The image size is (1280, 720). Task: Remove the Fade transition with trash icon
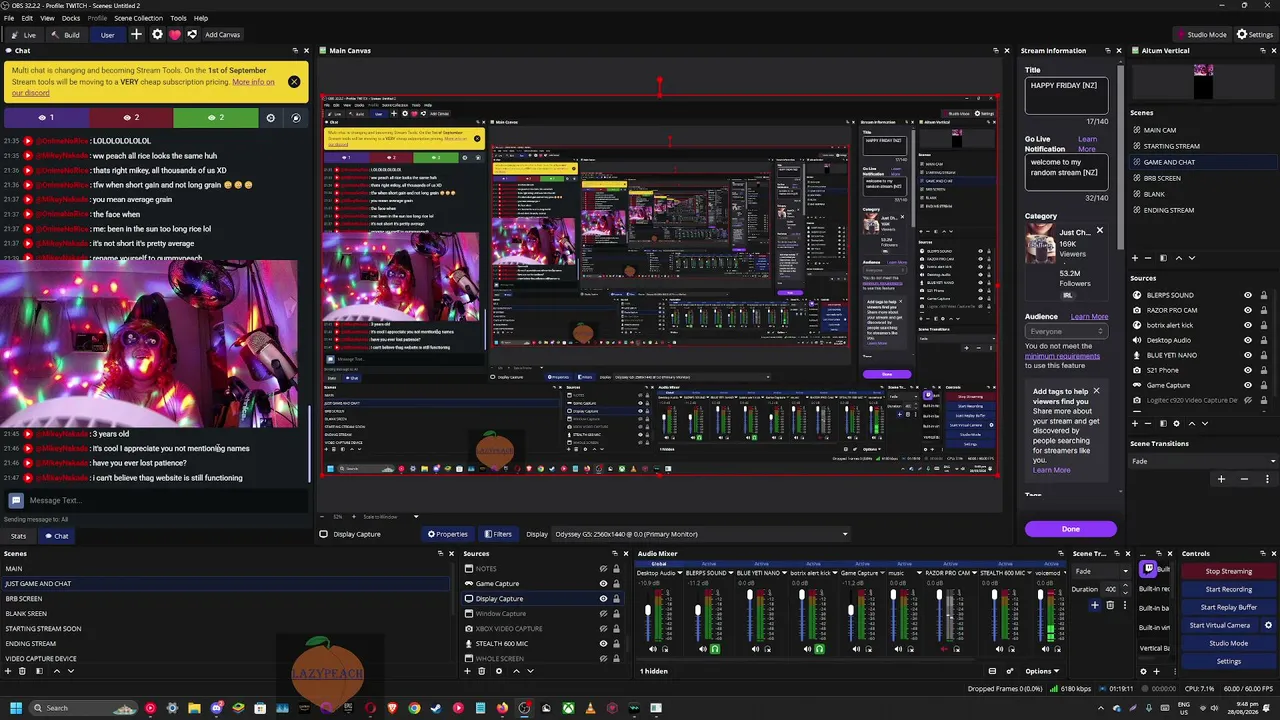coord(1110,604)
